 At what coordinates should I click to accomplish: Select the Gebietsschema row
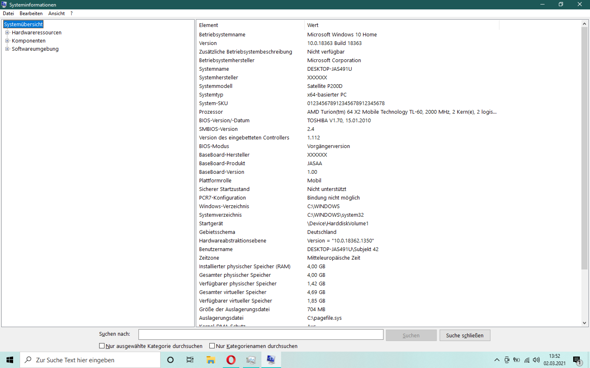[348, 232]
